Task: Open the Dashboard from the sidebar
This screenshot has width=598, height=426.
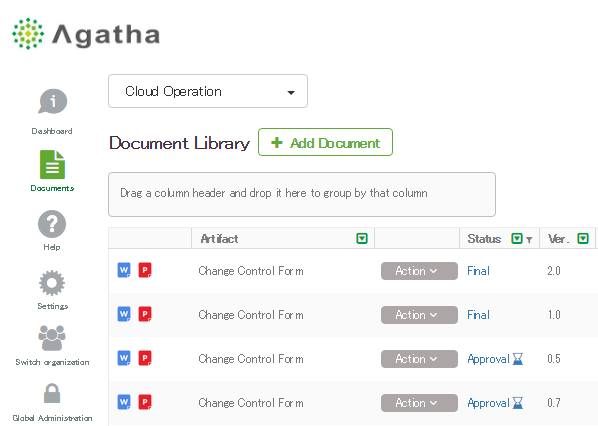Action: (52, 112)
